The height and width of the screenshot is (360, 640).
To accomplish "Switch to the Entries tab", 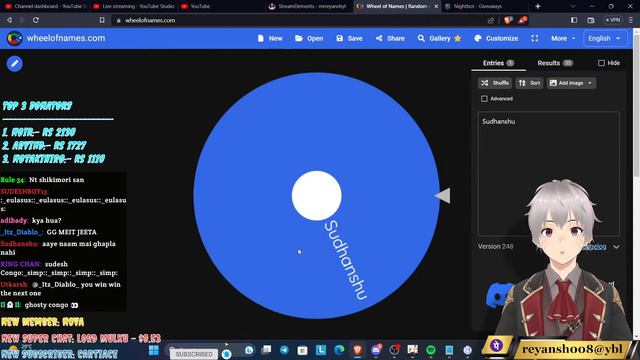I will (498, 63).
